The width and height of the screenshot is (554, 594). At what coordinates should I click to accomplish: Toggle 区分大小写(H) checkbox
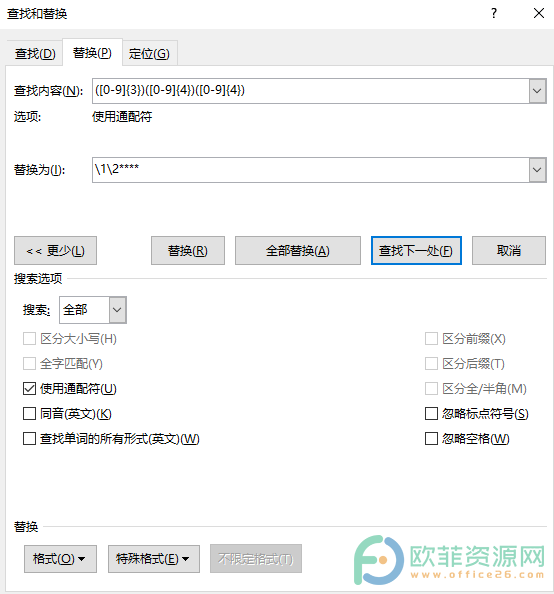click(x=30, y=339)
